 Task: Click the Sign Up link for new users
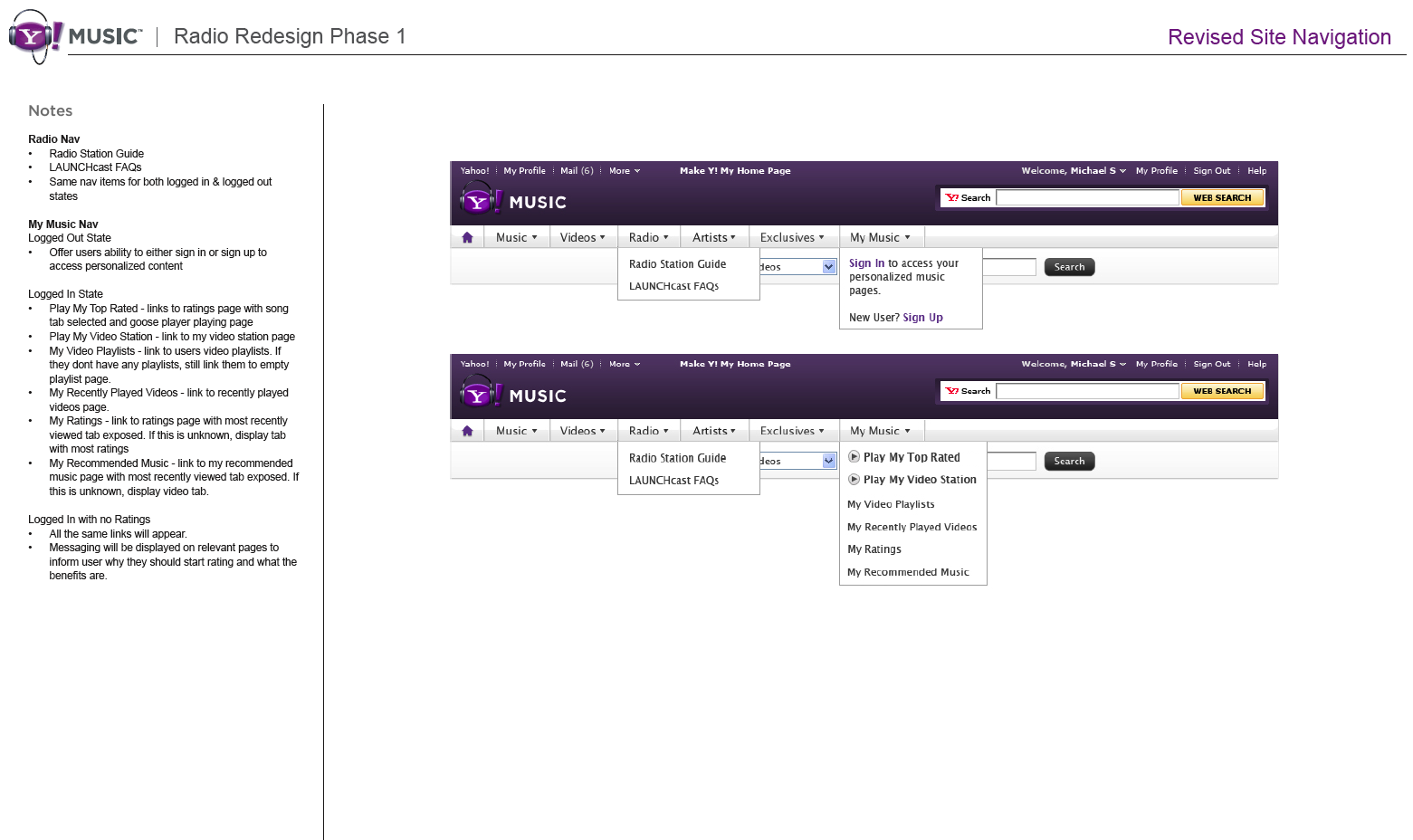pyautogui.click(x=922, y=318)
